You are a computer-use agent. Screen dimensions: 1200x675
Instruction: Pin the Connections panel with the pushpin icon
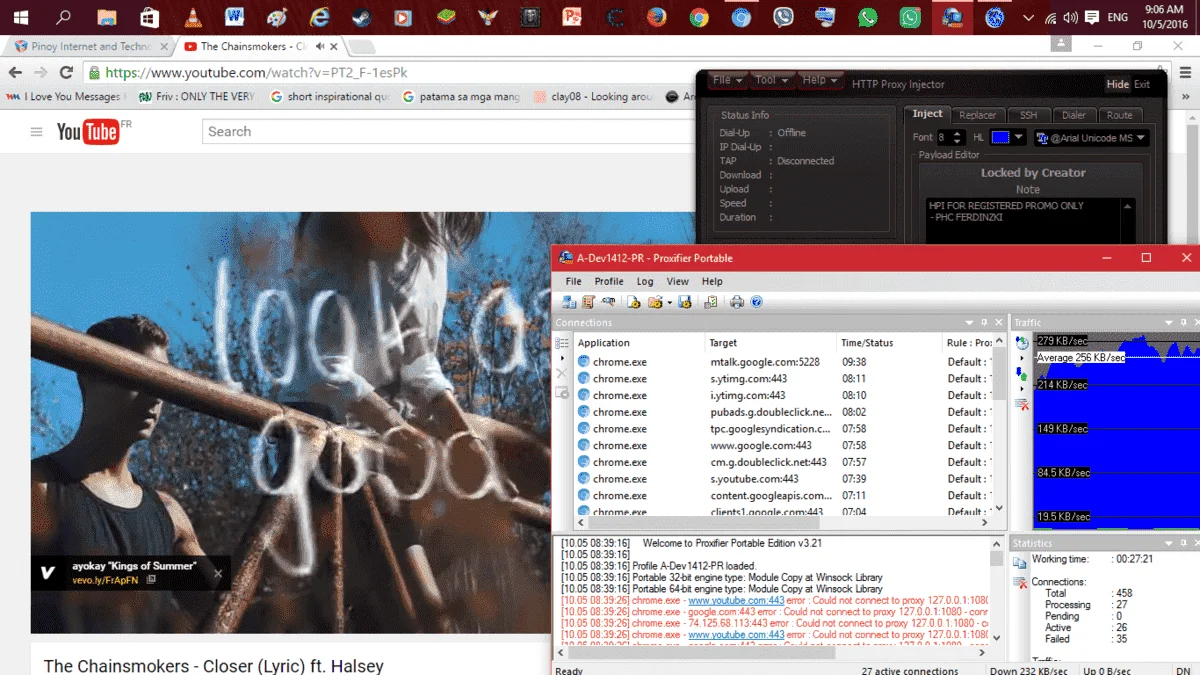985,323
